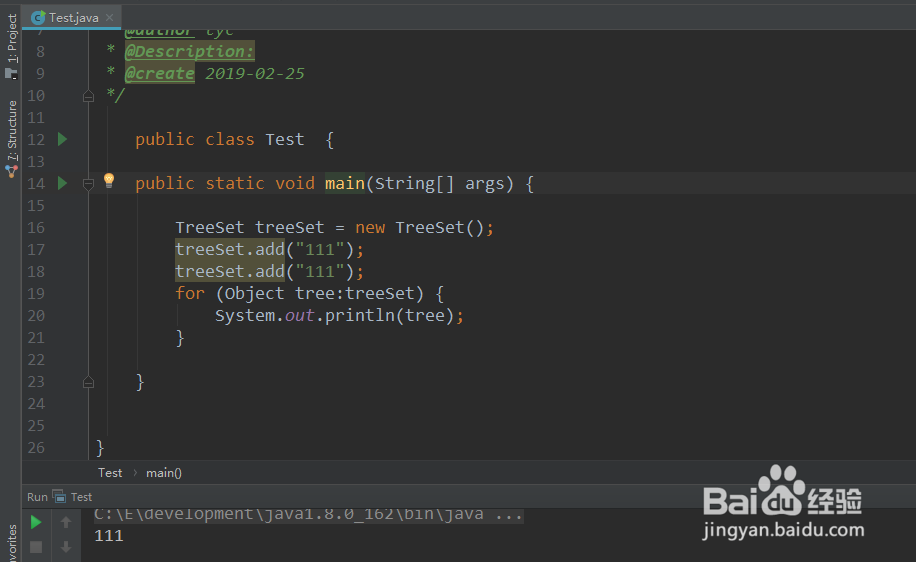Click line number 20 in the gutter

click(x=36, y=316)
